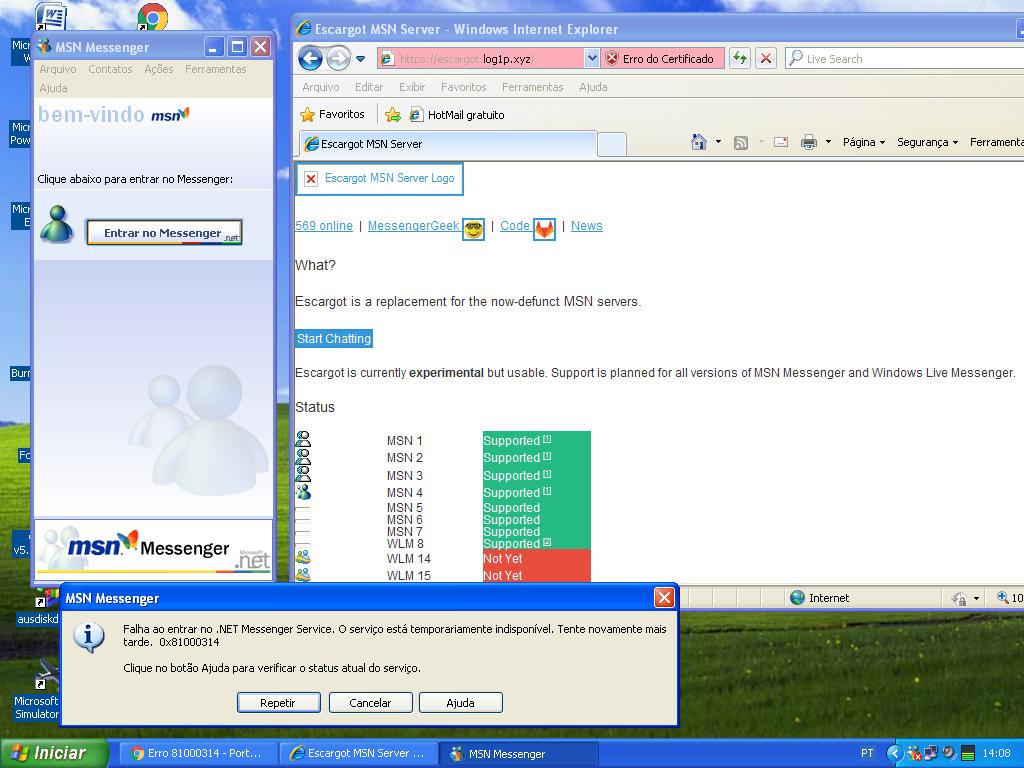
Task: Open the address bar URL history dropdown
Action: coord(592,59)
